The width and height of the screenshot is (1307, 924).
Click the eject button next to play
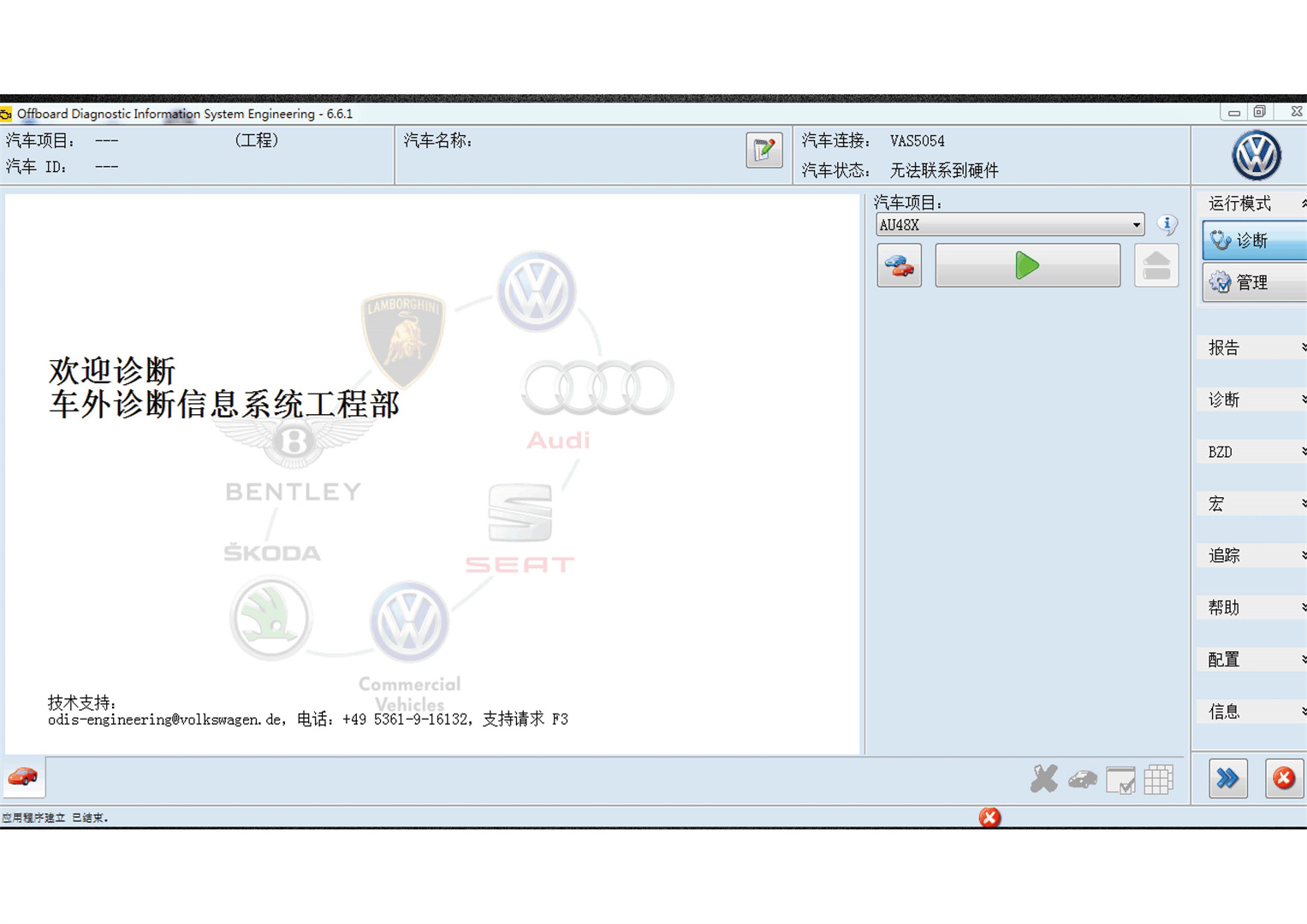pyautogui.click(x=1156, y=265)
